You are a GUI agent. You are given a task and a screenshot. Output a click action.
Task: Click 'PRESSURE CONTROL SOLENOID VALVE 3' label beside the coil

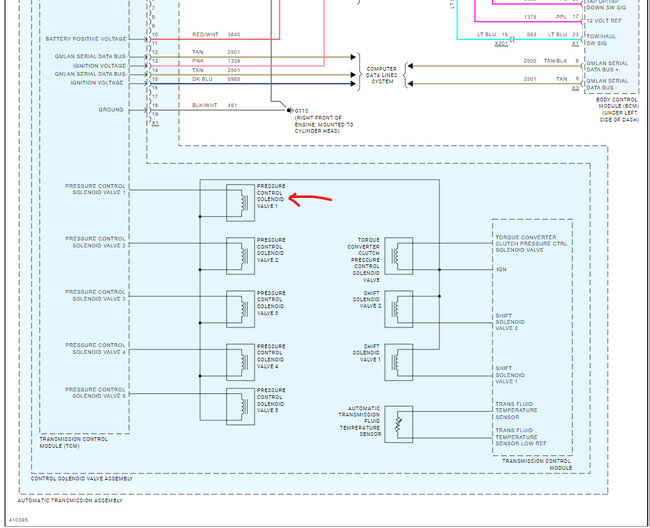(x=271, y=303)
